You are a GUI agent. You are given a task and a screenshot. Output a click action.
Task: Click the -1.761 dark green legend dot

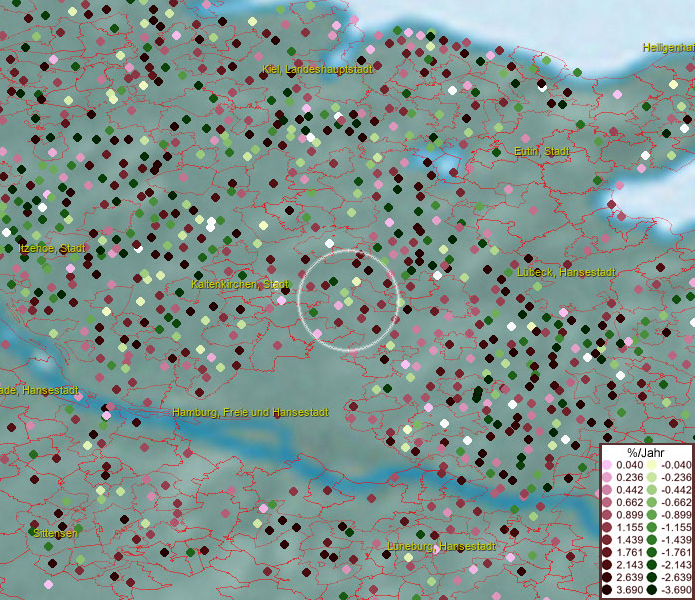(652, 552)
